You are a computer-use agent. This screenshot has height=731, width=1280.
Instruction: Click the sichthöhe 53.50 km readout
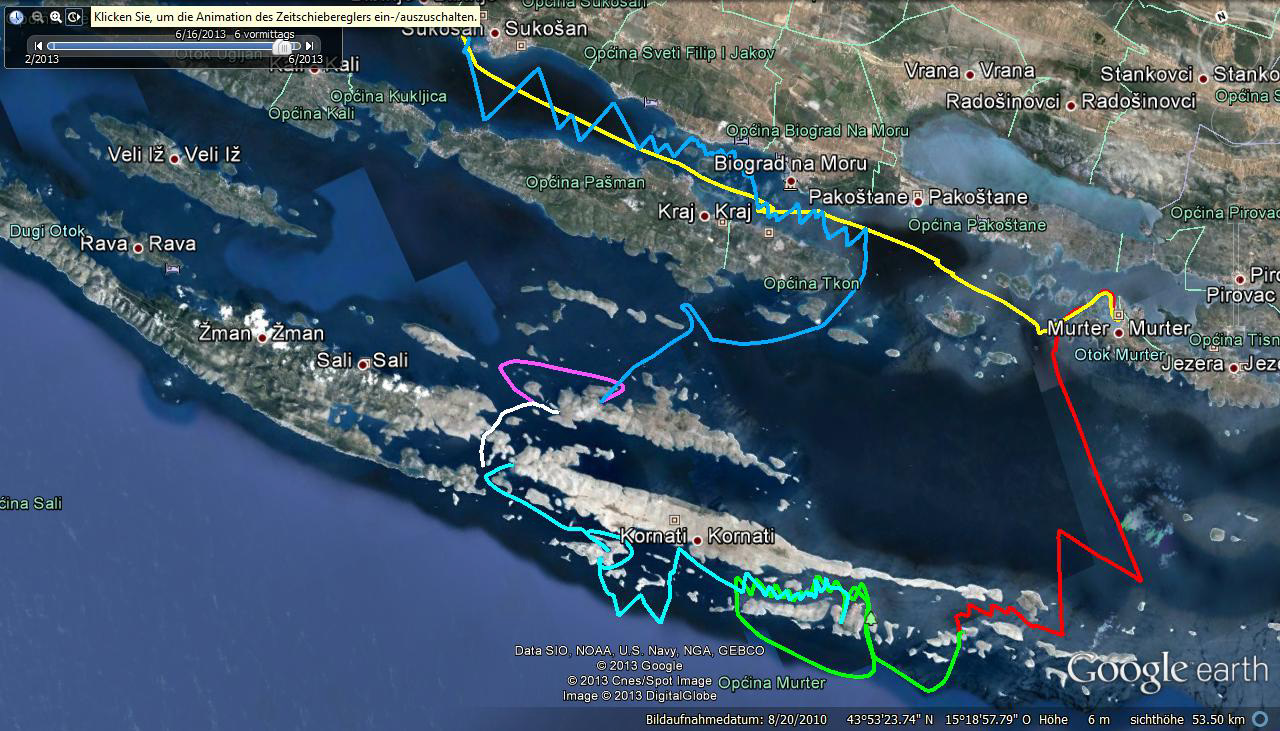pos(1187,720)
